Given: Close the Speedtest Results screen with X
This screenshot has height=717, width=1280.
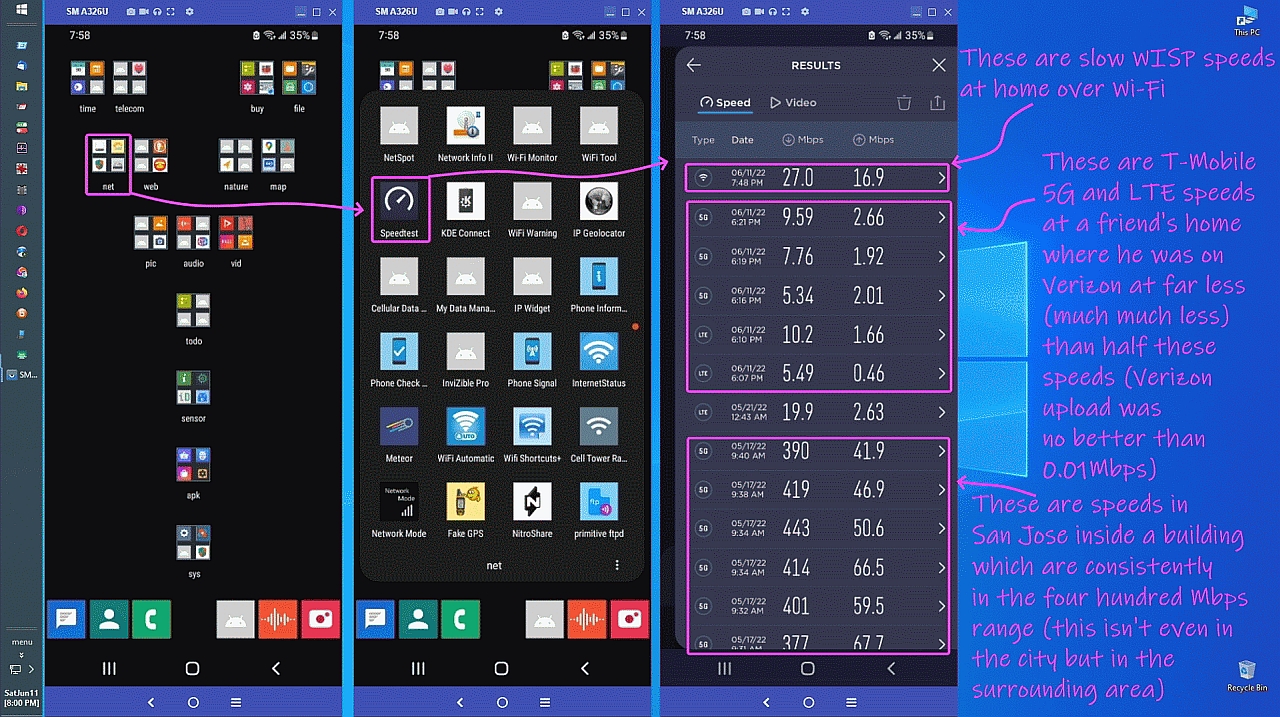Looking at the screenshot, I should pyautogui.click(x=938, y=65).
